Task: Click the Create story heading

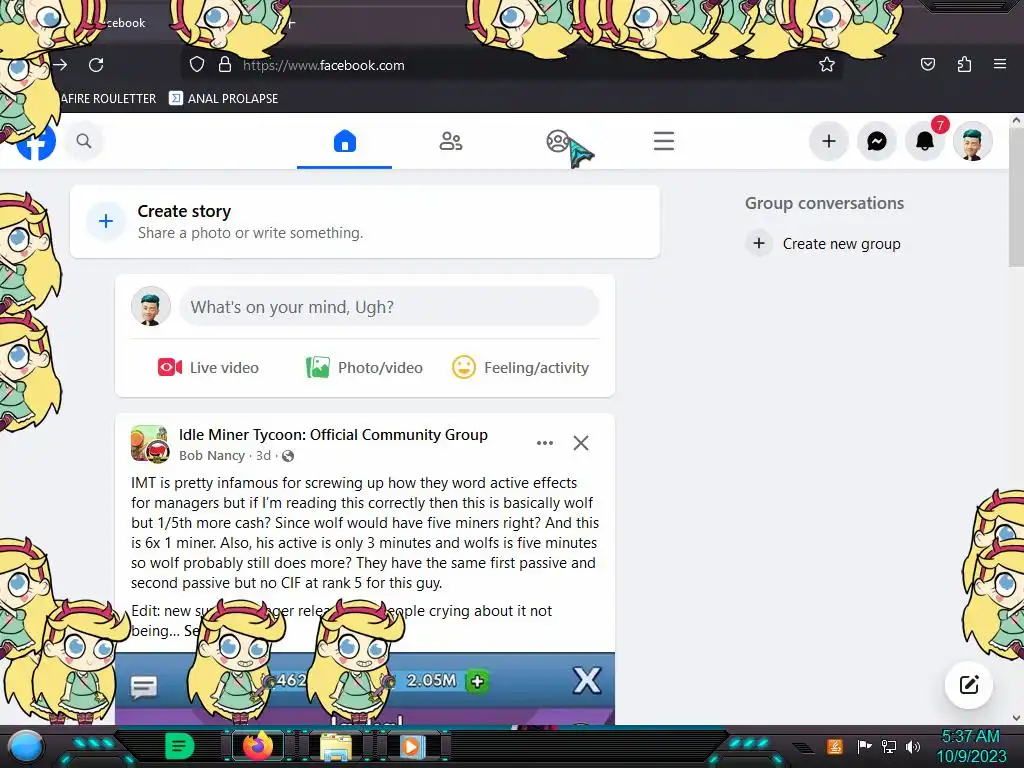Action: (184, 211)
